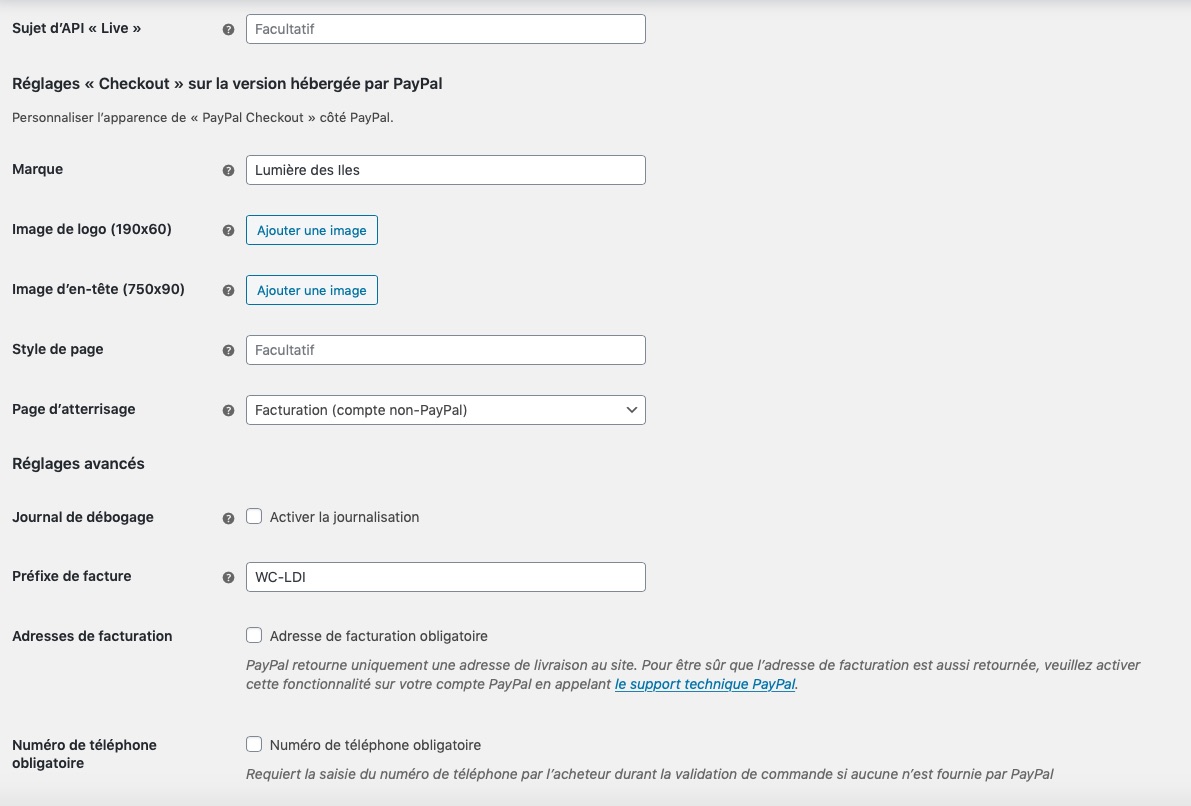Click the Marque field containing Lumière des Iles
This screenshot has width=1191, height=806.
446,170
